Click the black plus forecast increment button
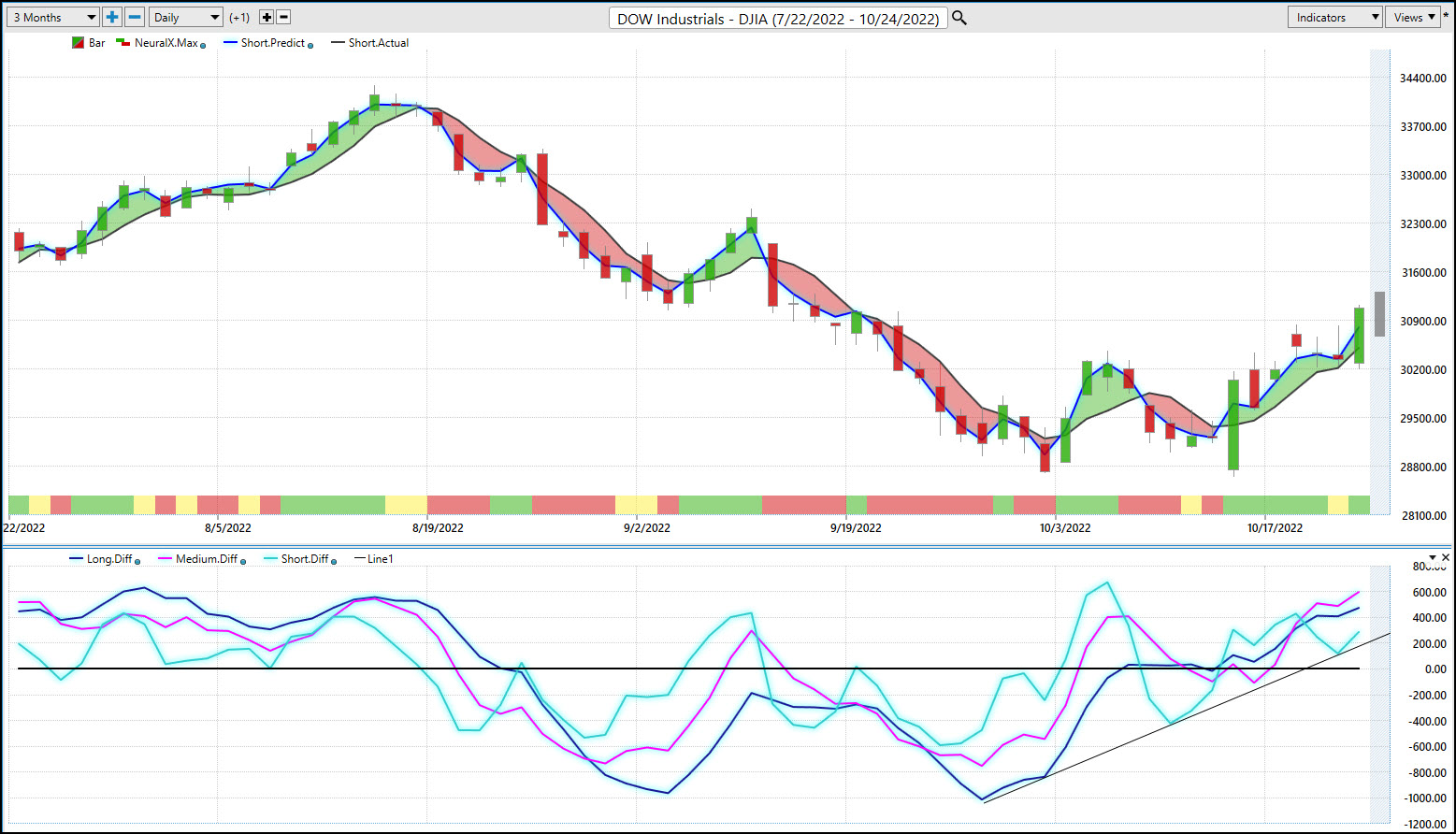This screenshot has width=1456, height=834. tap(267, 17)
